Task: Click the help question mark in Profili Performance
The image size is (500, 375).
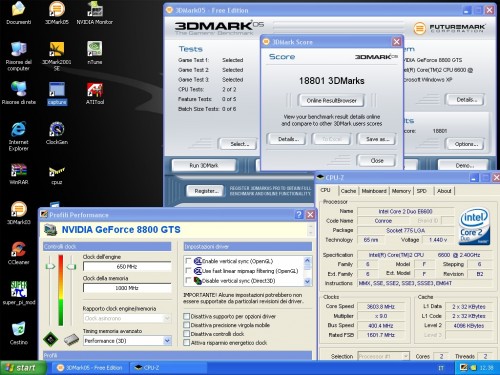Action: click(x=299, y=214)
